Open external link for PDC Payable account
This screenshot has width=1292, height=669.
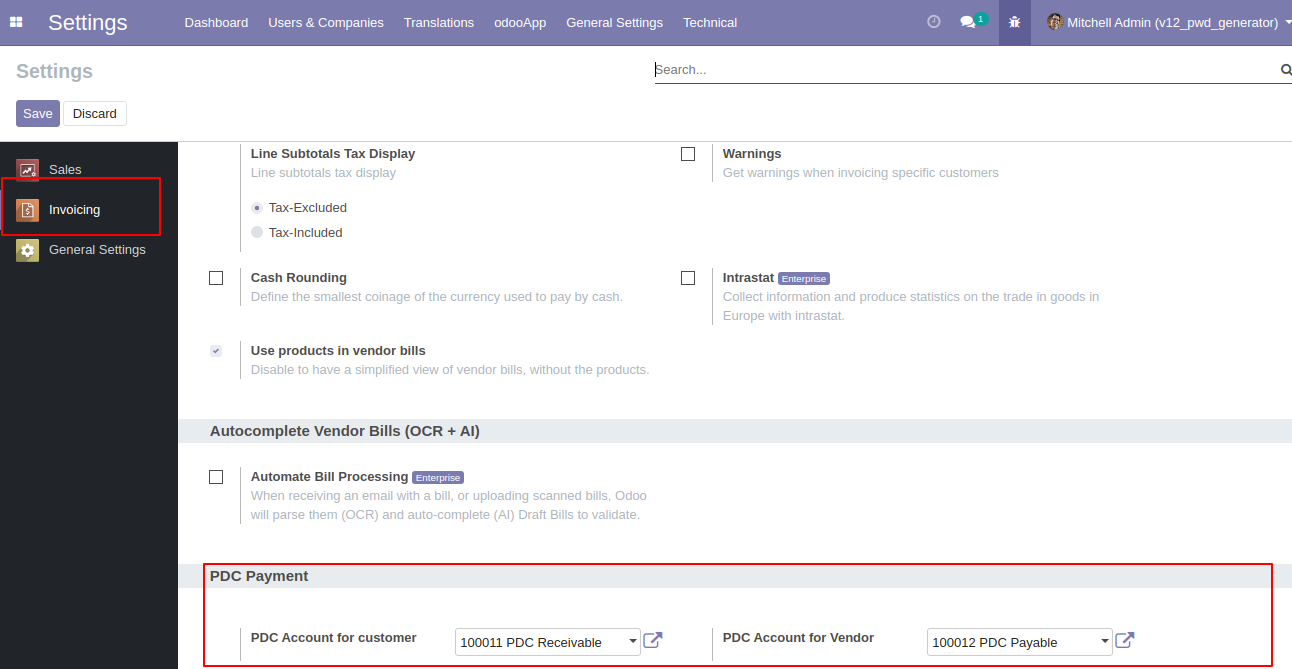point(1125,640)
